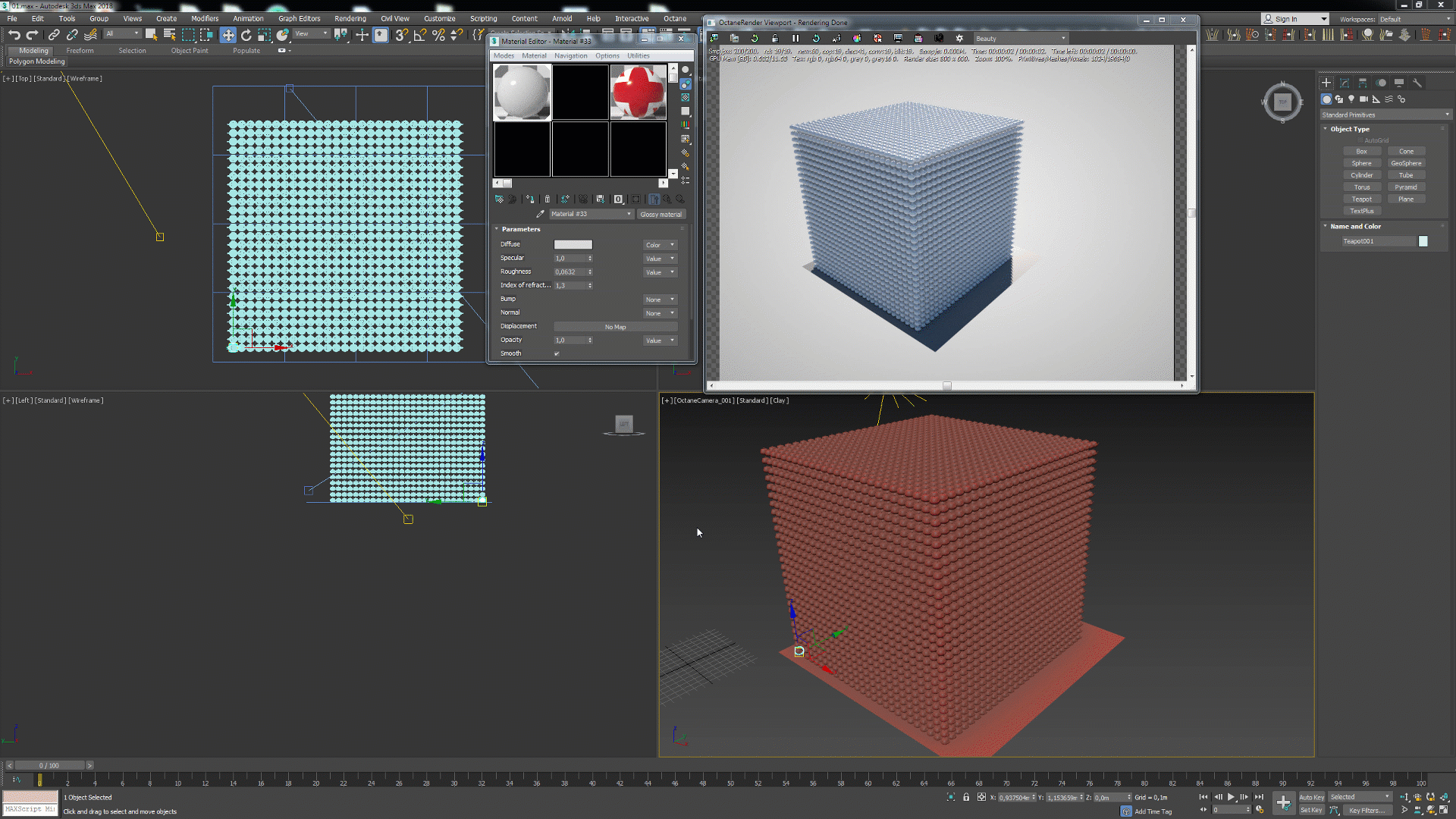The width and height of the screenshot is (1456, 819).
Task: Toggle the Angle Snap icon
Action: (x=419, y=35)
